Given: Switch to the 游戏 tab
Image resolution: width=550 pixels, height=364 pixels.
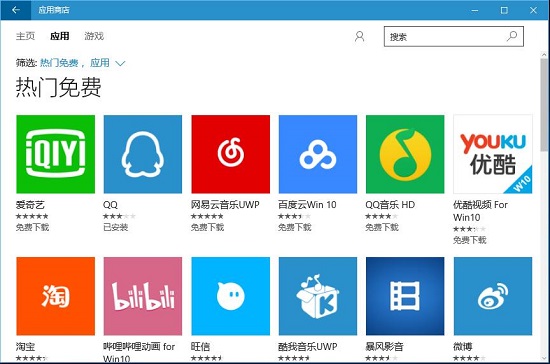Looking at the screenshot, I should pyautogui.click(x=94, y=36).
